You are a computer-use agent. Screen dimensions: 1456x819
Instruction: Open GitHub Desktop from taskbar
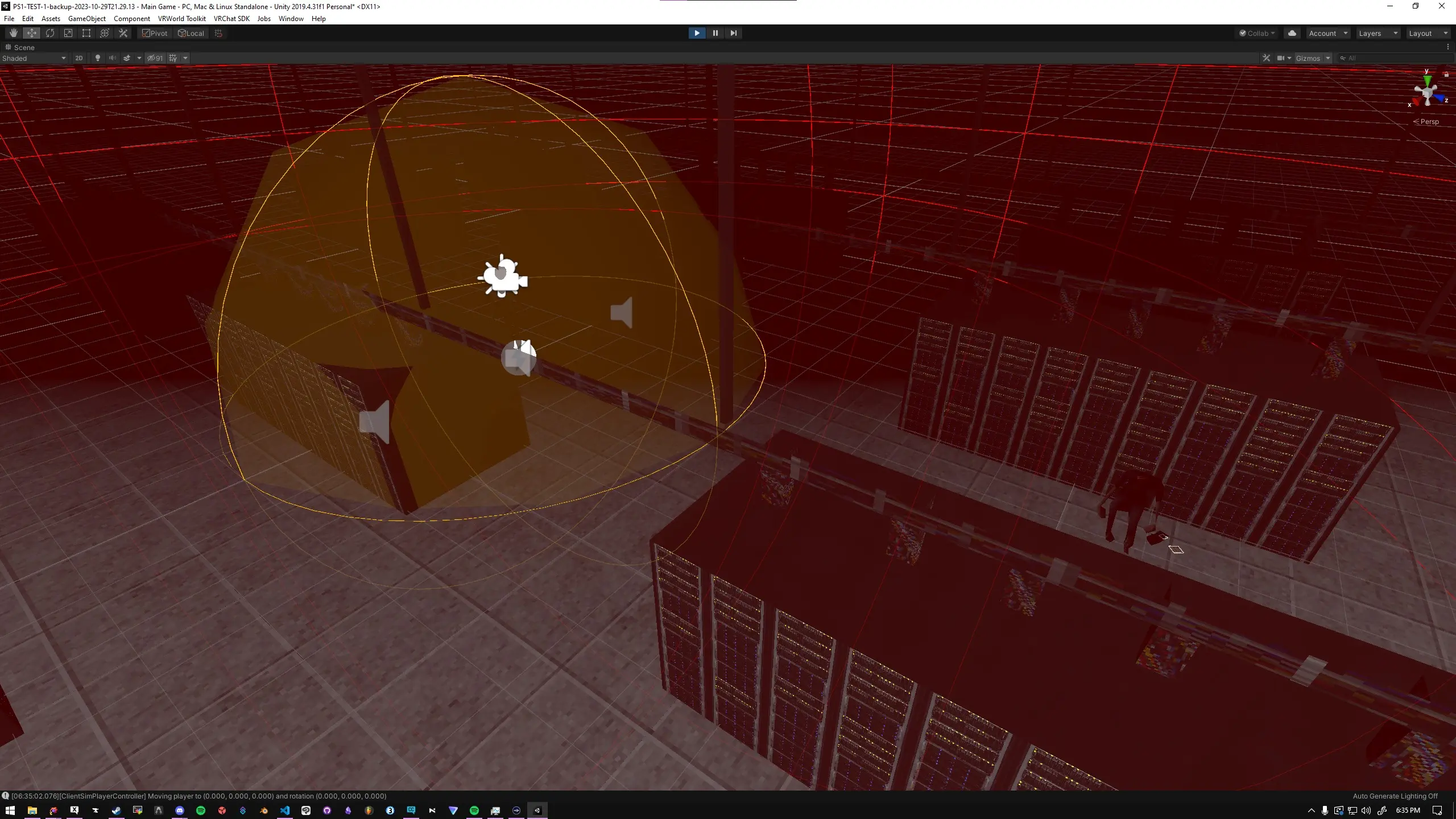(327, 810)
